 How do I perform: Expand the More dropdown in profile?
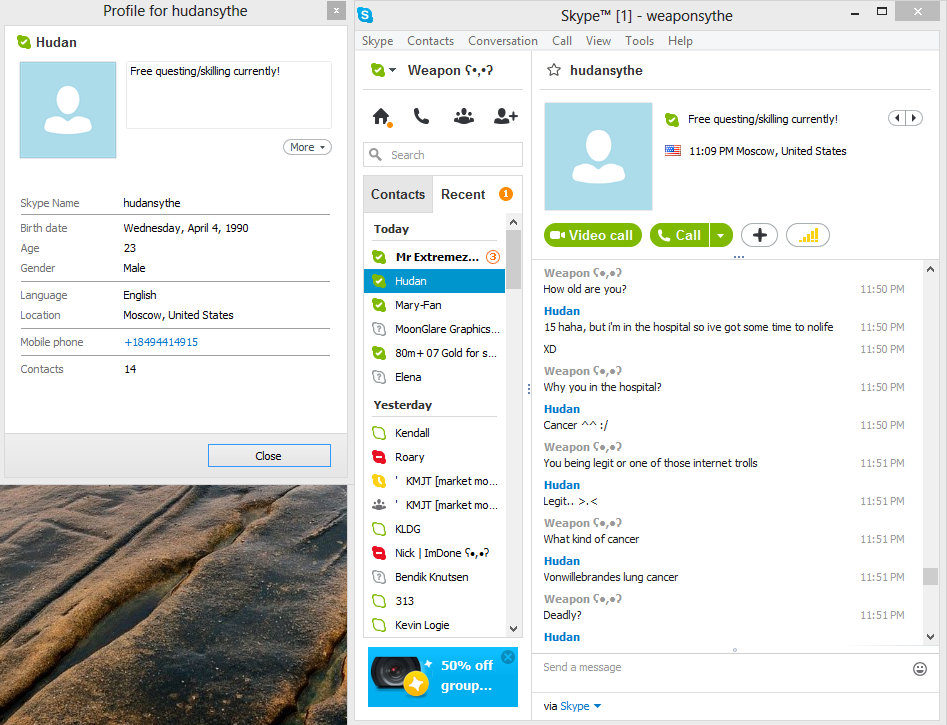[x=307, y=147]
